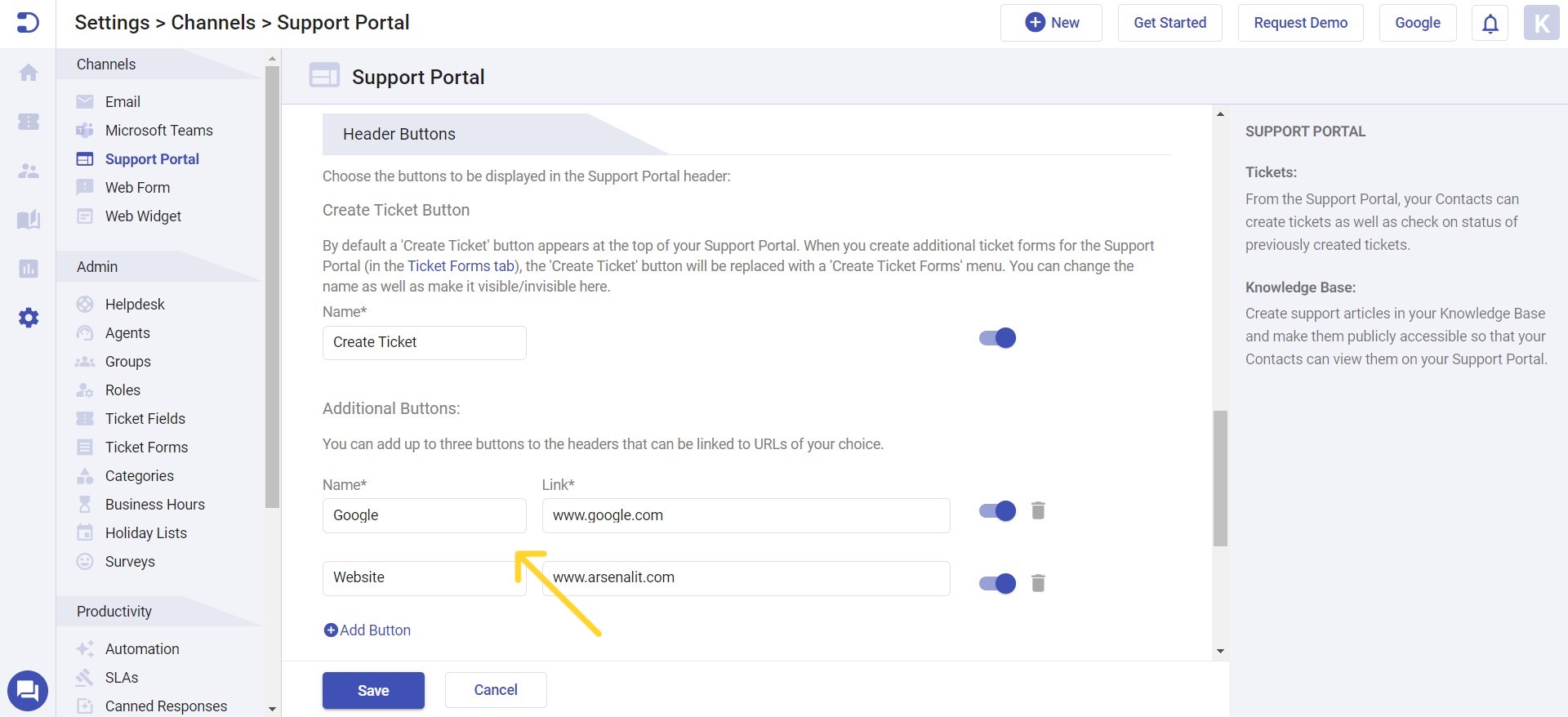1568x717 pixels.
Task: Click the Microsoft Teams icon in sidebar
Action: [x=85, y=131]
